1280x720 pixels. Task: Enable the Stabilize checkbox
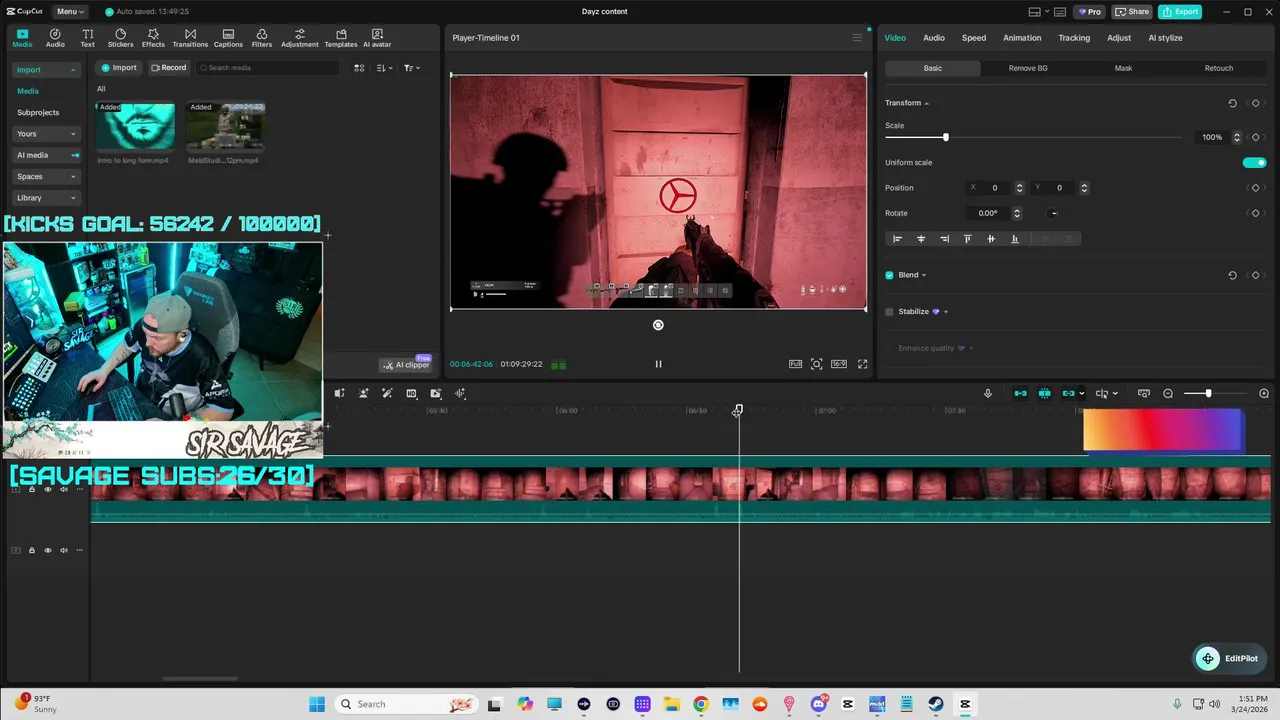[x=889, y=312]
